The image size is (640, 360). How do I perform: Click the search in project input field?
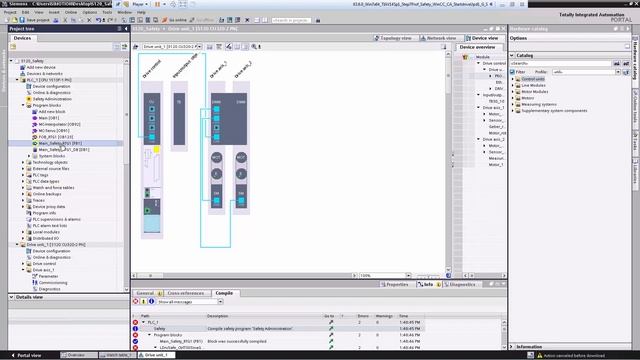pos(291,20)
